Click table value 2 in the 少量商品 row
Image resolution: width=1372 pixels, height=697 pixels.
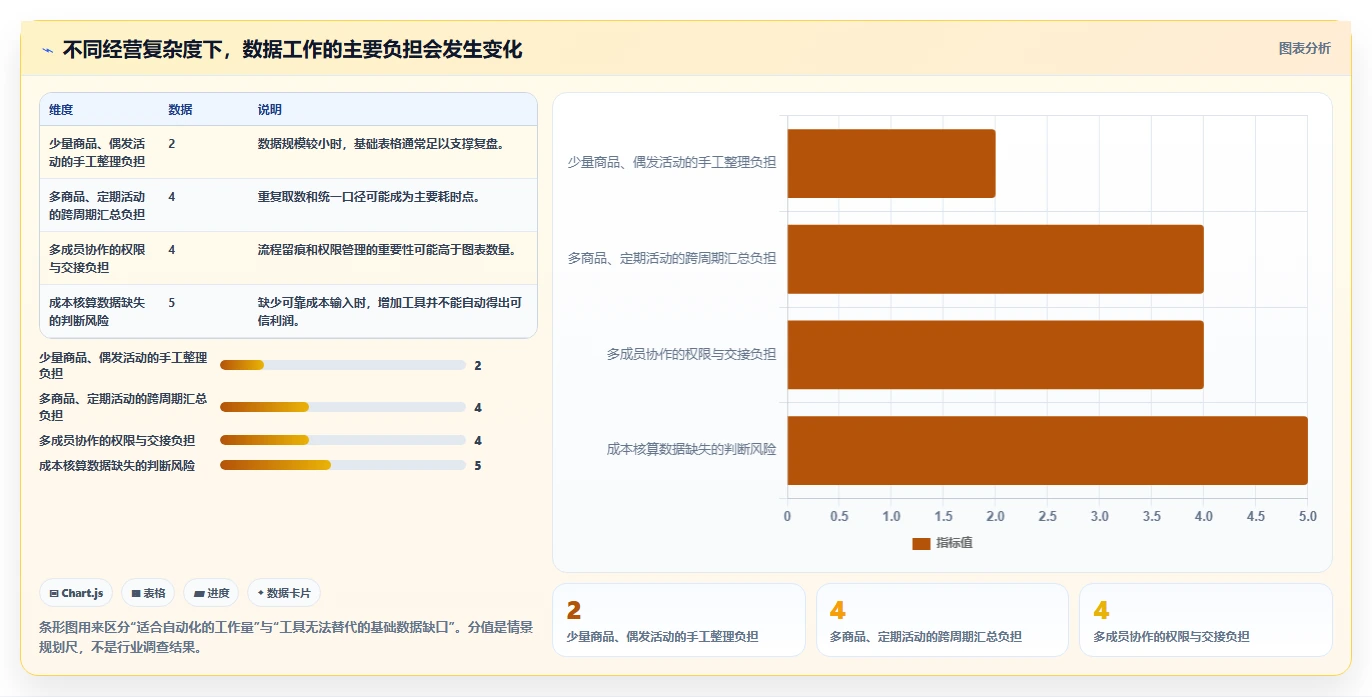click(x=172, y=143)
